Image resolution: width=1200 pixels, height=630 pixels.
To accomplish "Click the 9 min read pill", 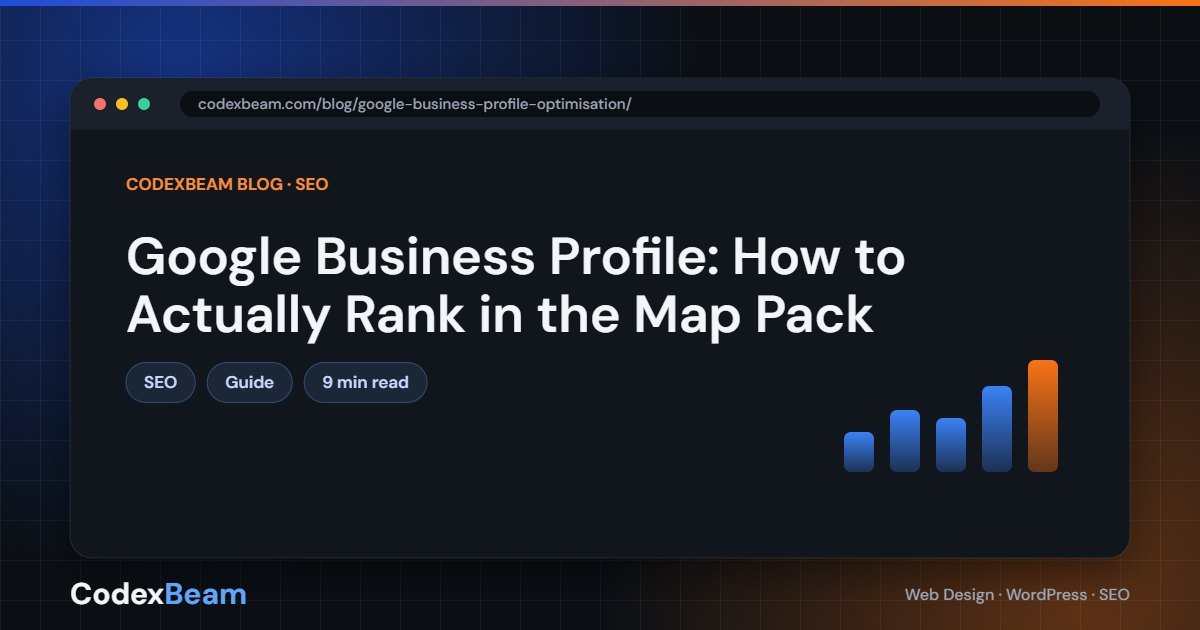I will click(366, 383).
